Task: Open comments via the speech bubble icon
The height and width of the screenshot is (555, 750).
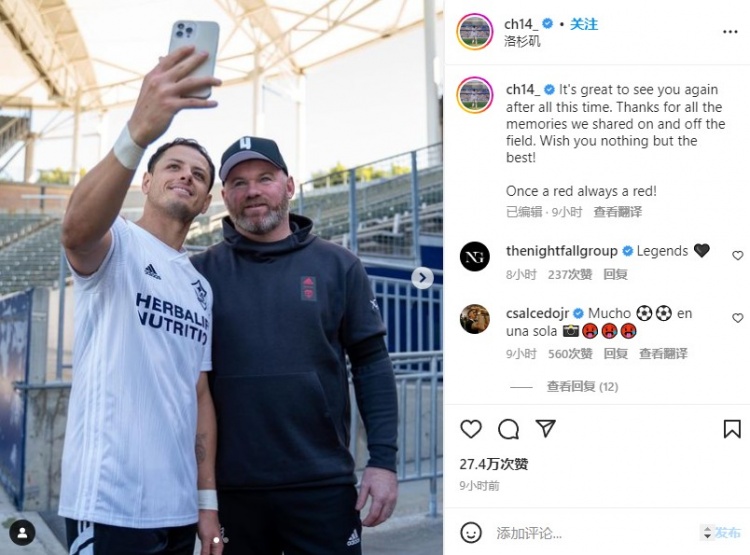Action: pos(508,429)
